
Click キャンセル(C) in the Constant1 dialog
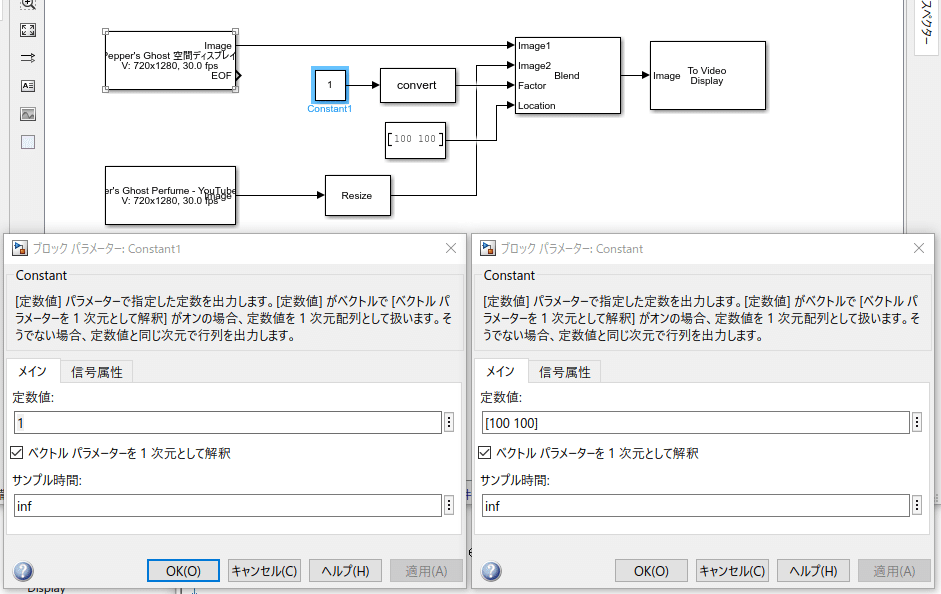[264, 571]
